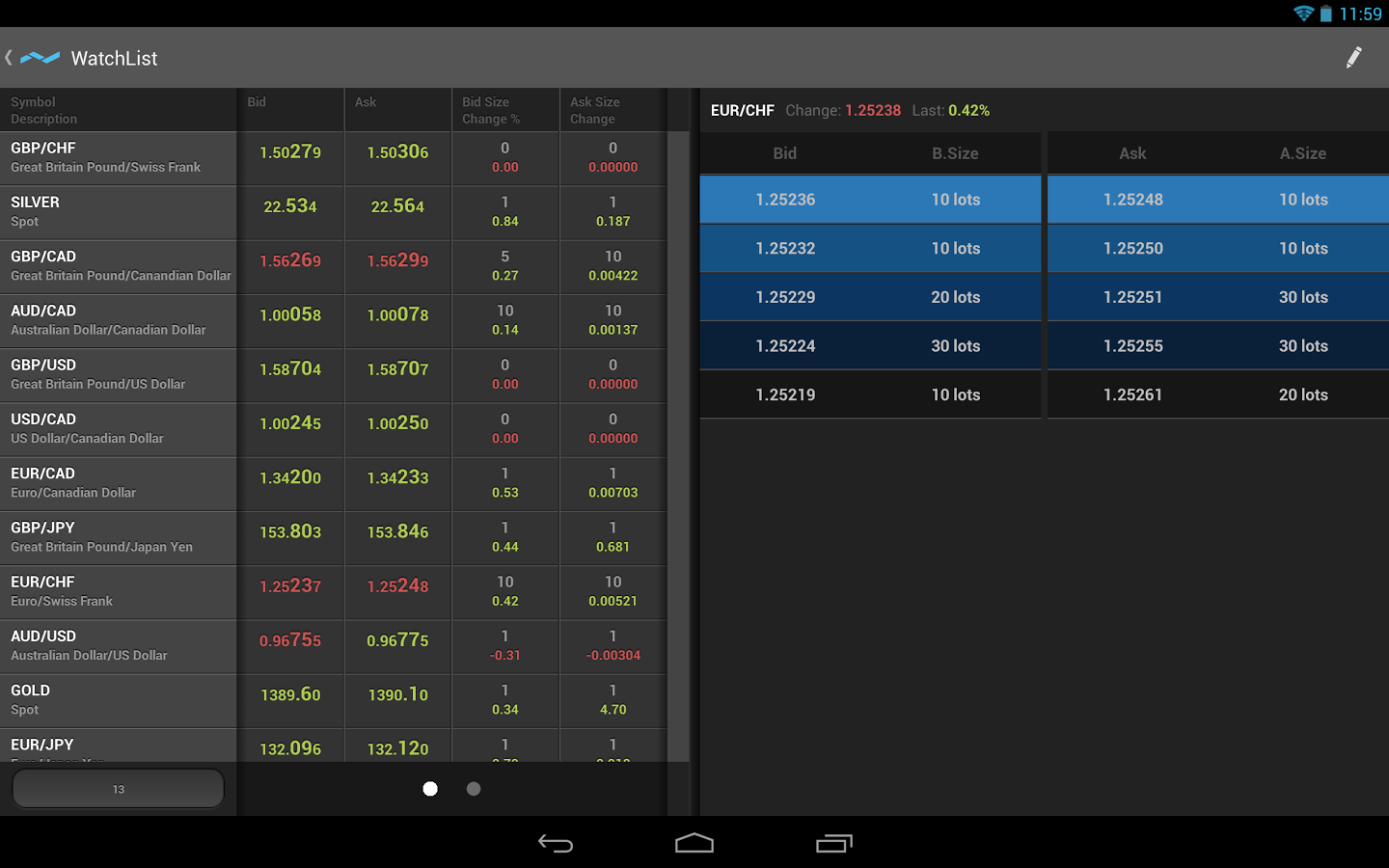Viewport: 1389px width, 868px height.
Task: Tap USD/CAD ask price 1.00250
Action: [x=397, y=423]
